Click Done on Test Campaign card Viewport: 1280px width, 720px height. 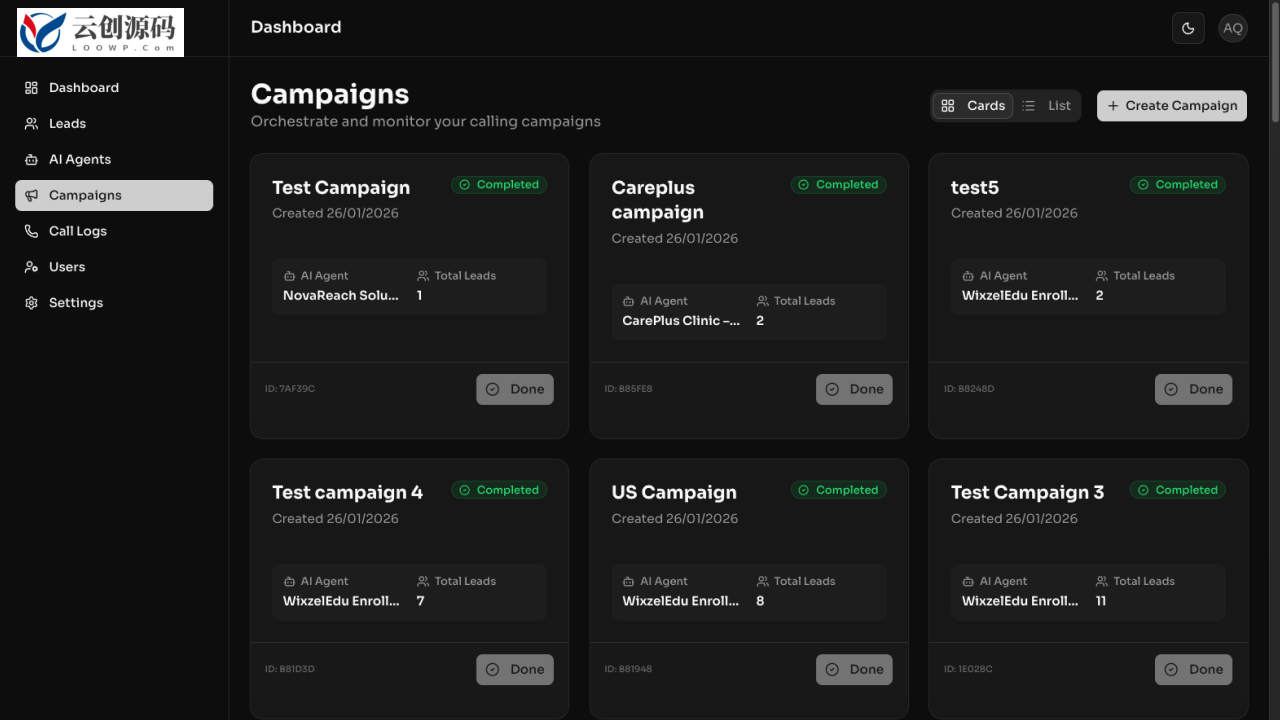pyautogui.click(x=515, y=390)
